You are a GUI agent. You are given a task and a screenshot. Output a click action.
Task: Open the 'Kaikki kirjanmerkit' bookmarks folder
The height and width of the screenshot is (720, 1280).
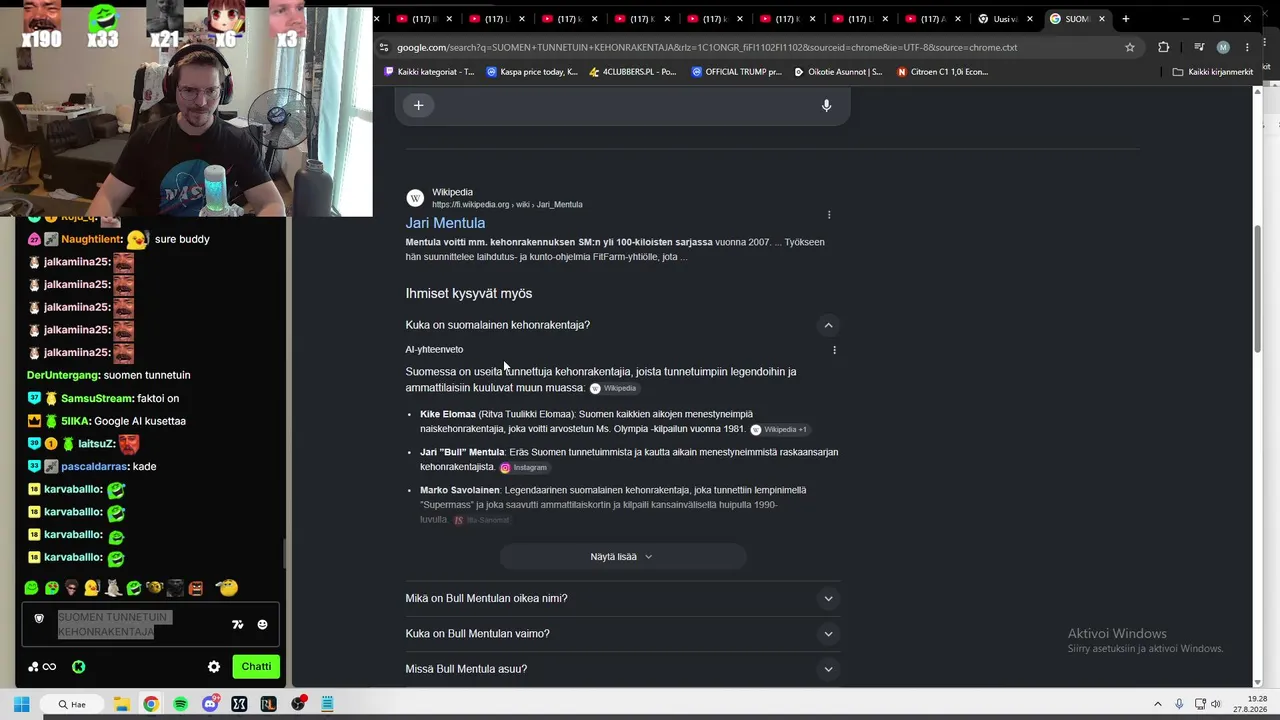point(1213,72)
